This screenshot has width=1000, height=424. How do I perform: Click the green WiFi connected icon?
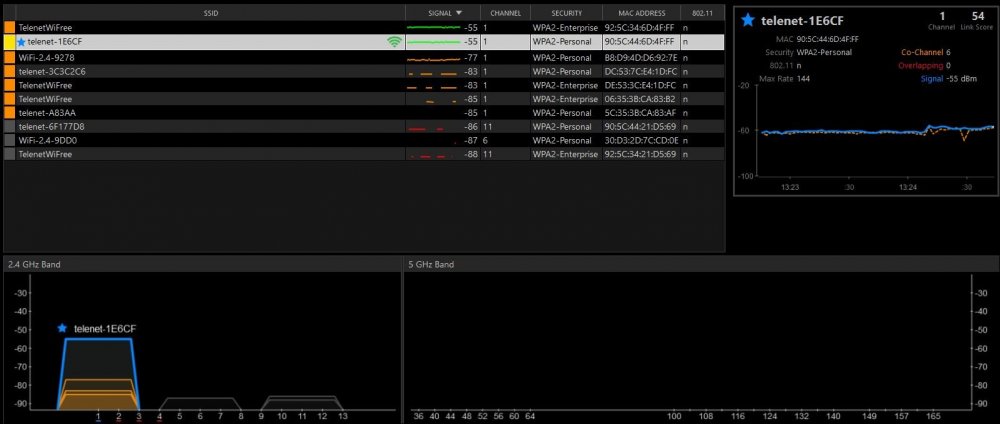pos(395,42)
